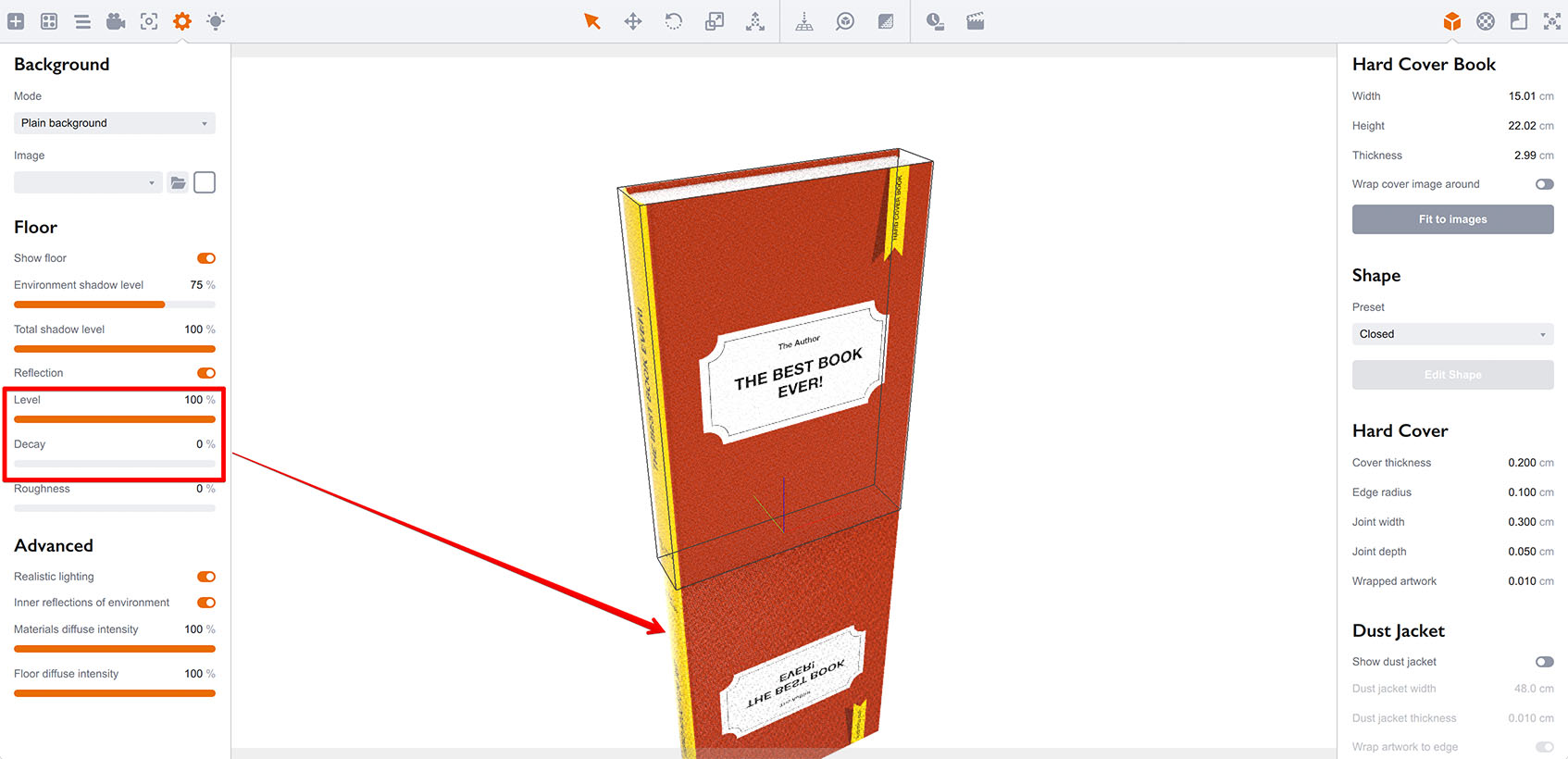
Task: Open the materials sphere tab
Action: 1486,21
